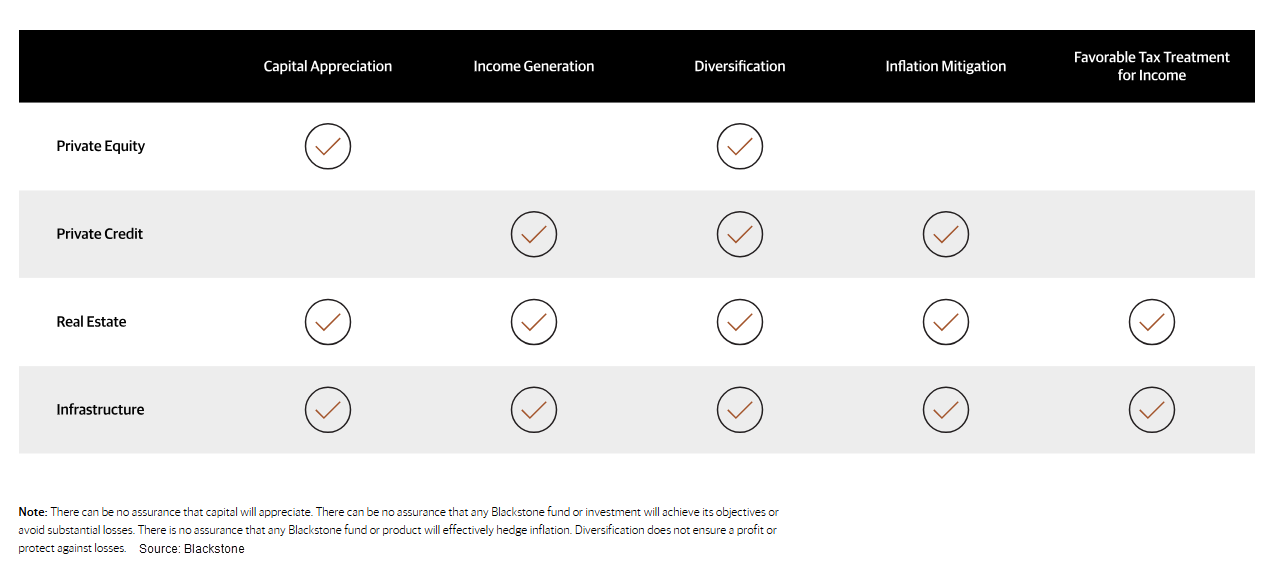Click the Real Estate row label
The height and width of the screenshot is (578, 1280).
[x=92, y=322]
